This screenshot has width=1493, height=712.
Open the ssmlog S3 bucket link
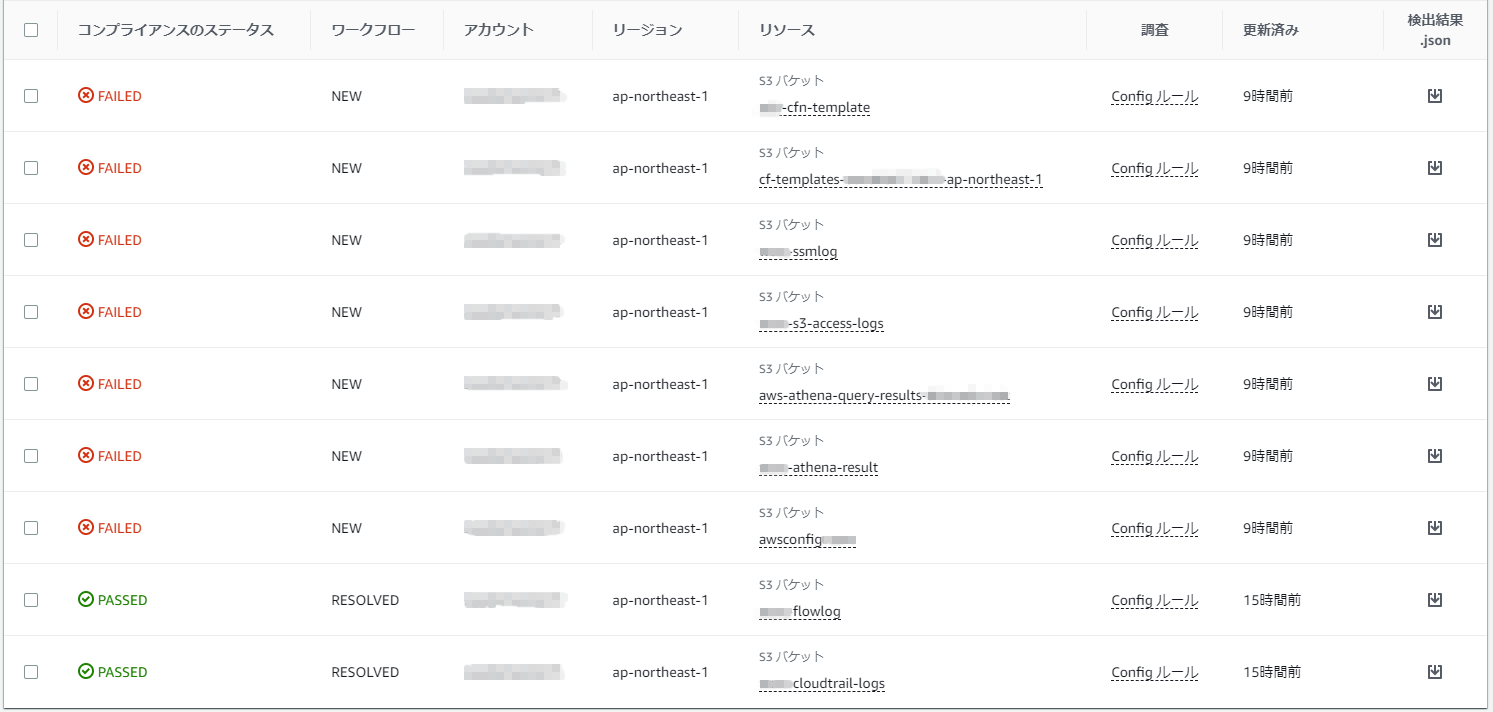[x=798, y=252]
